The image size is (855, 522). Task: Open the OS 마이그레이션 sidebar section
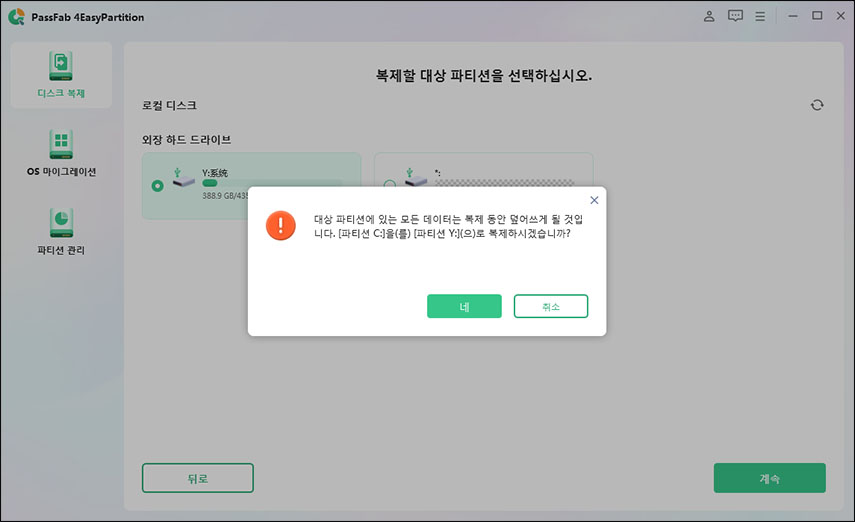tap(61, 153)
